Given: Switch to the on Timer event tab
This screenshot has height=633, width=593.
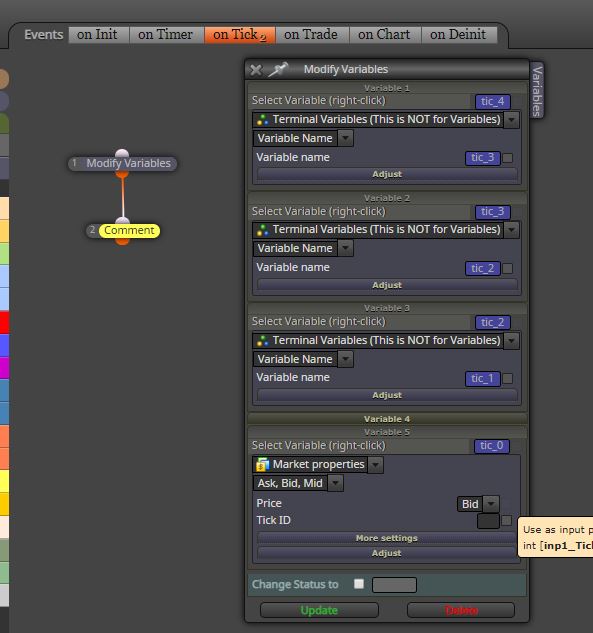Looking at the screenshot, I should click(166, 35).
